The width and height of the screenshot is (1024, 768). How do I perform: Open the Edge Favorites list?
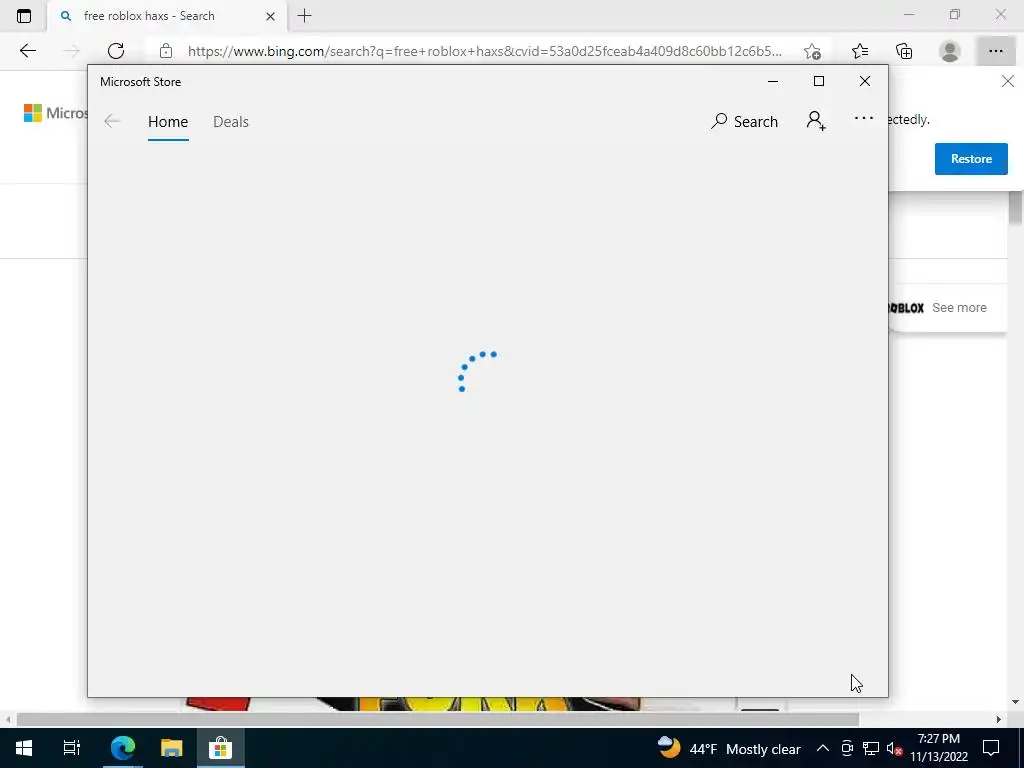point(860,51)
